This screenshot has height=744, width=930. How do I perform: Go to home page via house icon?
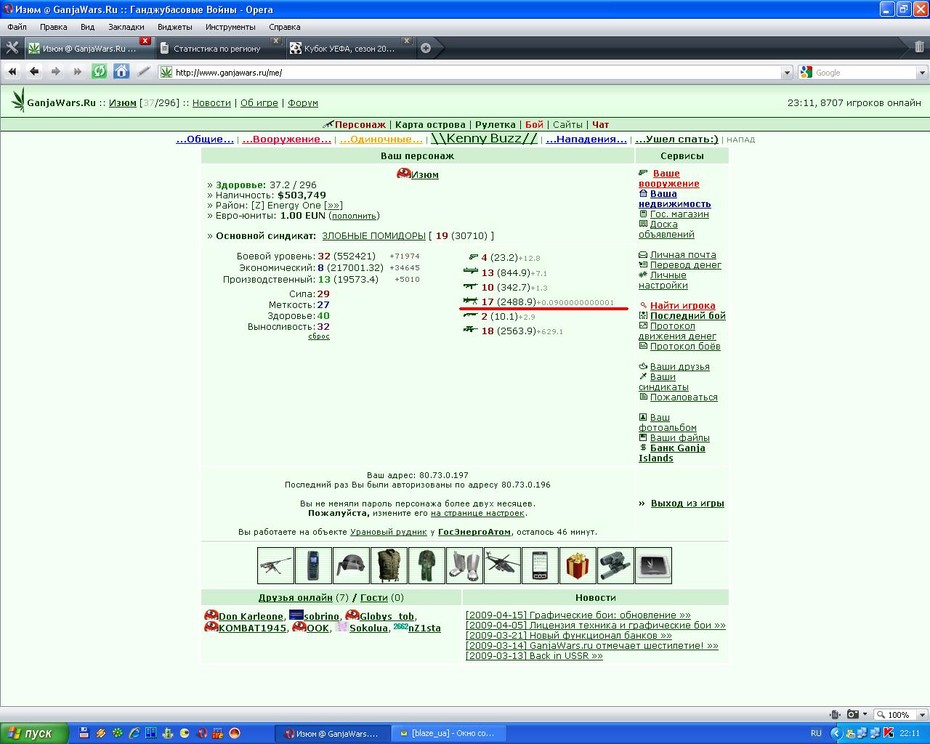click(121, 72)
